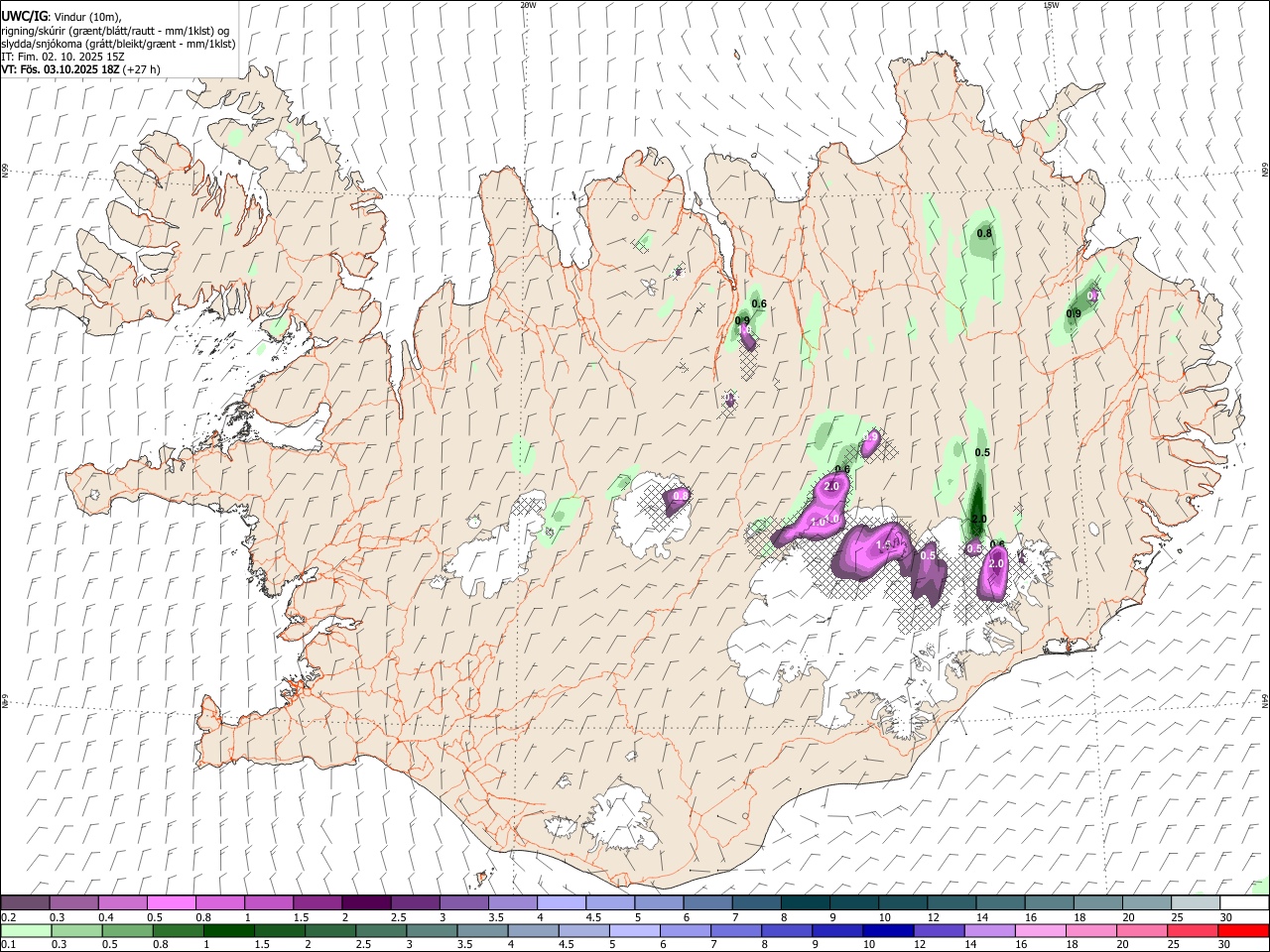Click the palest green 0.1 rain swatch
Screen dimensions: 1270x952
(x=26, y=930)
